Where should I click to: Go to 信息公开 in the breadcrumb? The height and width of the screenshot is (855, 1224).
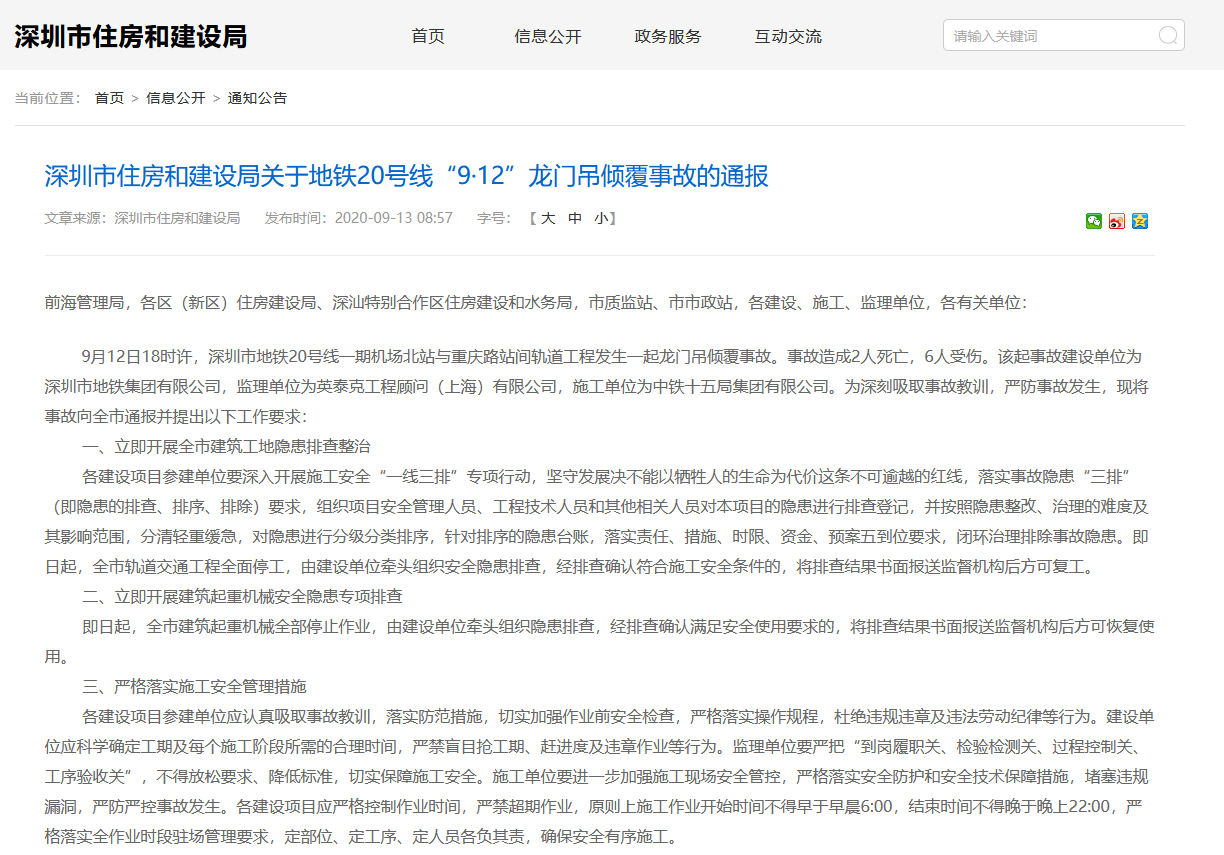pyautogui.click(x=175, y=98)
